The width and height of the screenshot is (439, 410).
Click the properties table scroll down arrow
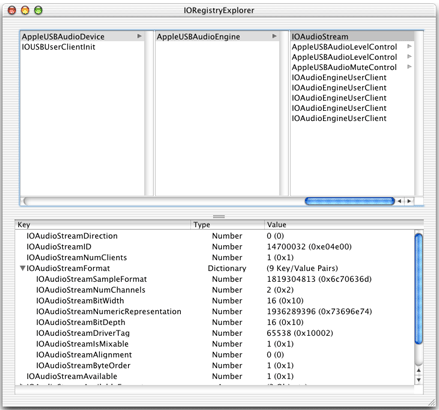coord(419,379)
